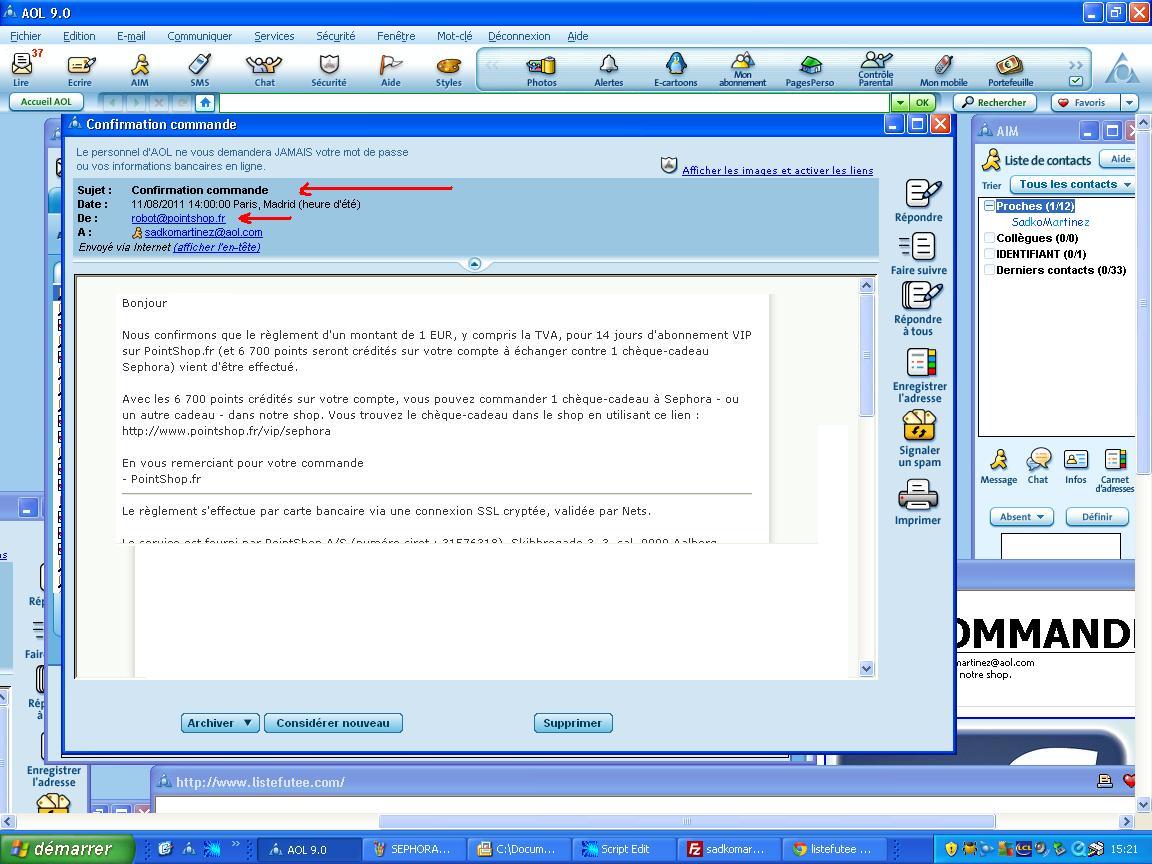Screen dimensions: 1152x864
Task: Toggle the Derniers contacts group box
Action: (989, 270)
